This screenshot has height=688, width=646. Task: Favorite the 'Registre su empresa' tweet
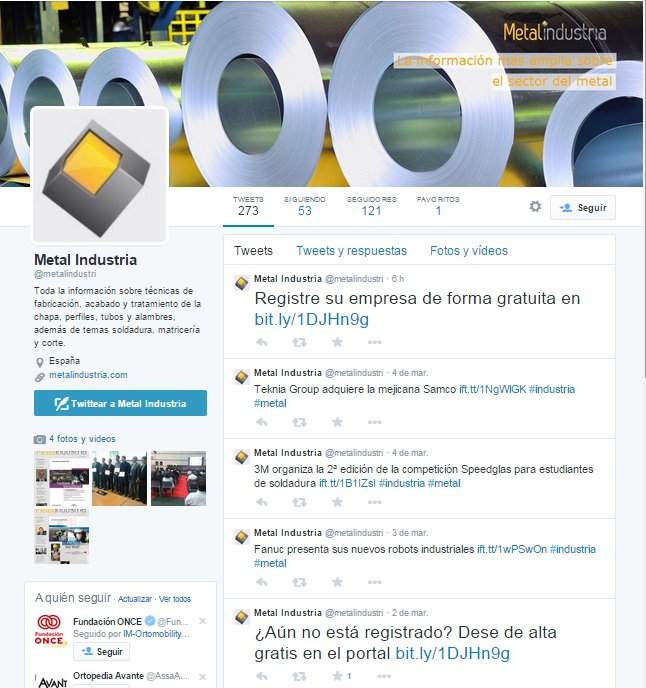point(337,342)
